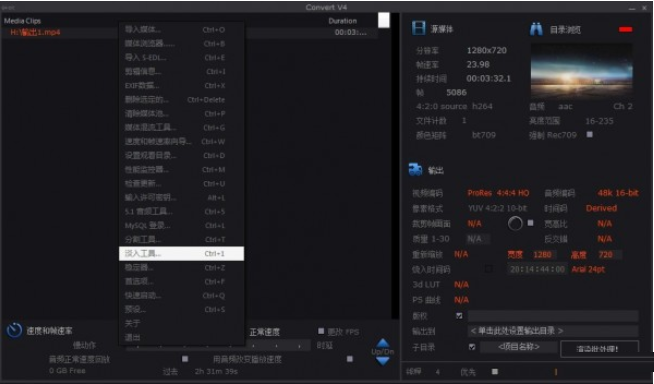654x384 pixels.
Task: Choose check for updates entry (Ctrl+U)
Action: (x=181, y=183)
